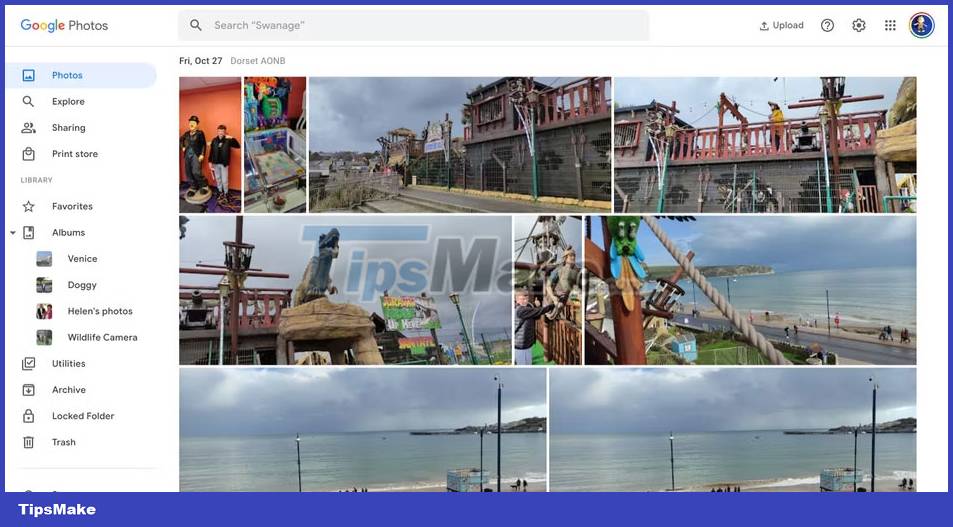Open bottom right seaside photo

tap(733, 430)
